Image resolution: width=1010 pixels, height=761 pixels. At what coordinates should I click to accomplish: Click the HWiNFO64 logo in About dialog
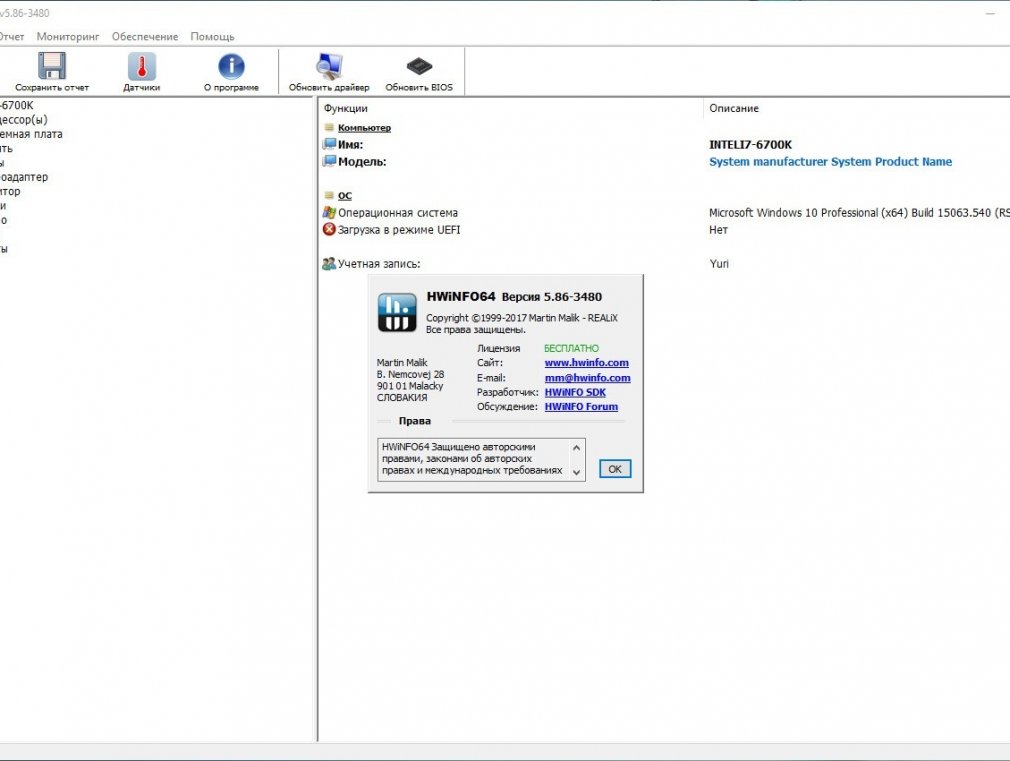tap(397, 312)
